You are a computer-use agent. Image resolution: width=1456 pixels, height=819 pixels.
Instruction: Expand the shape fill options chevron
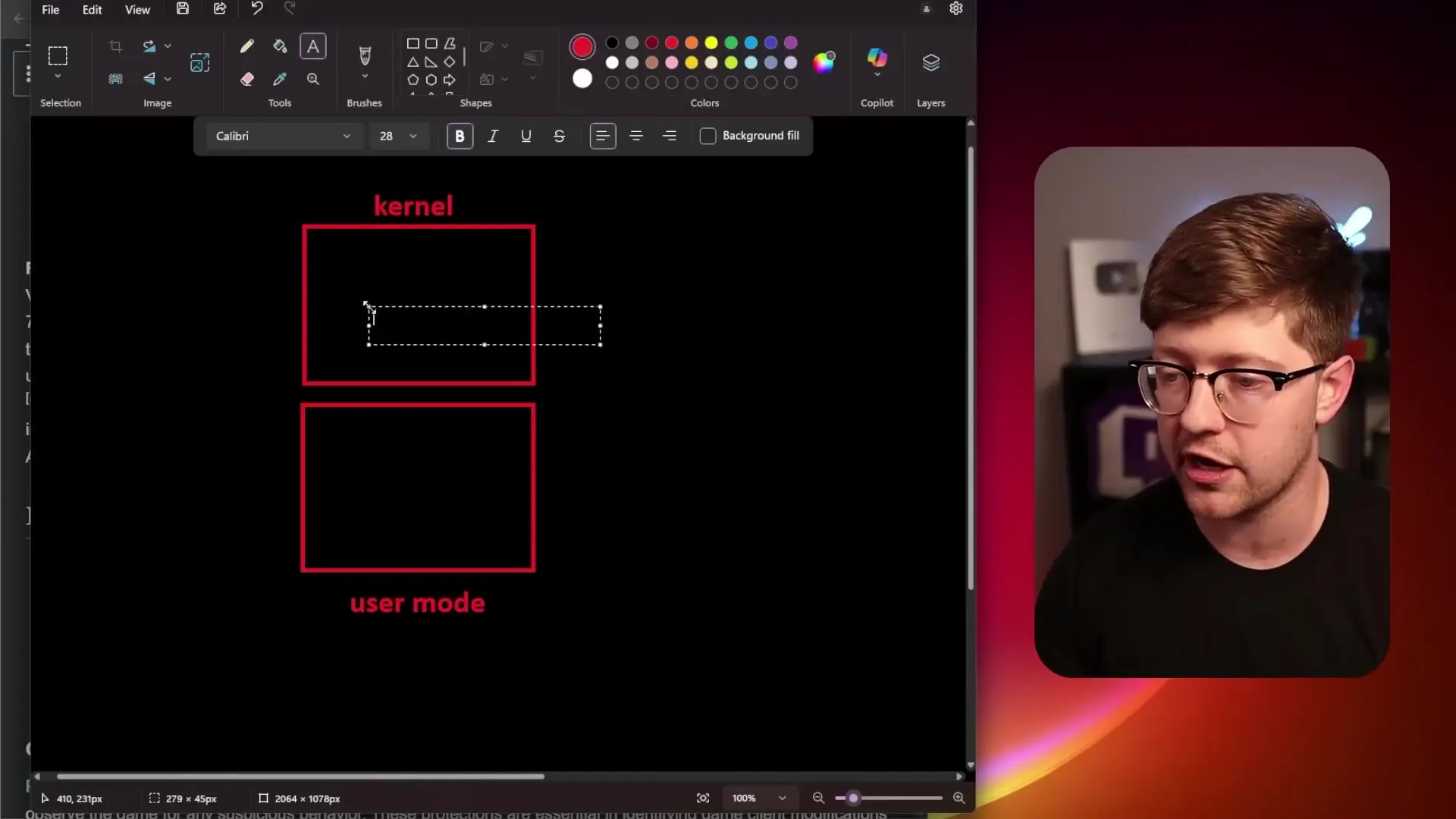505,79
